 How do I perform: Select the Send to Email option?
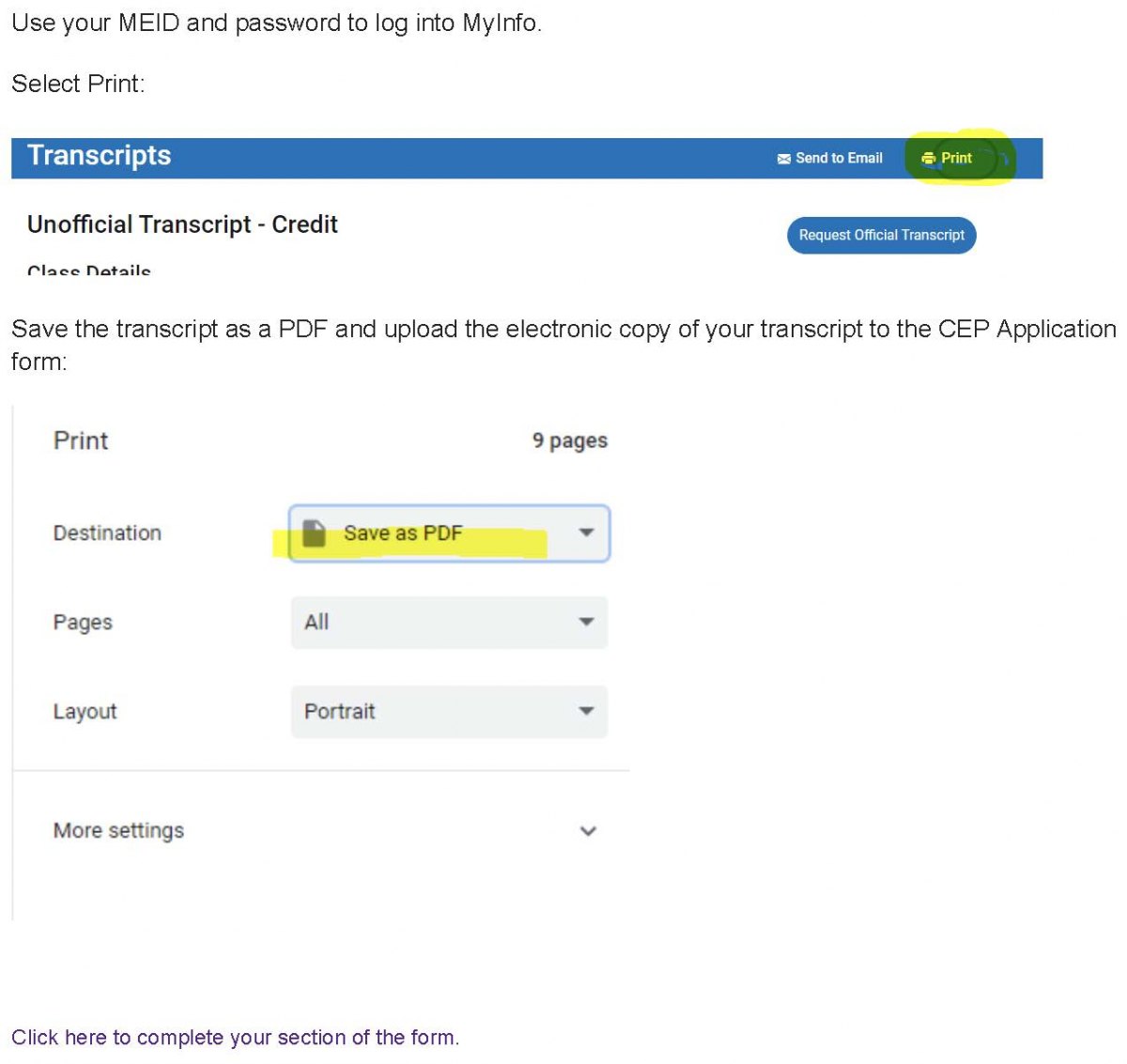click(x=830, y=159)
